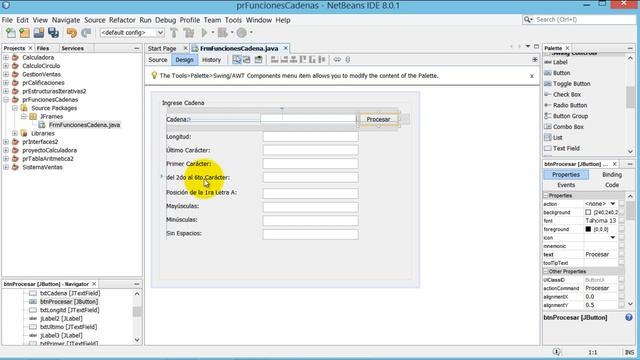The image size is (640, 360).
Task: Show Code in properties window
Action: click(x=612, y=185)
